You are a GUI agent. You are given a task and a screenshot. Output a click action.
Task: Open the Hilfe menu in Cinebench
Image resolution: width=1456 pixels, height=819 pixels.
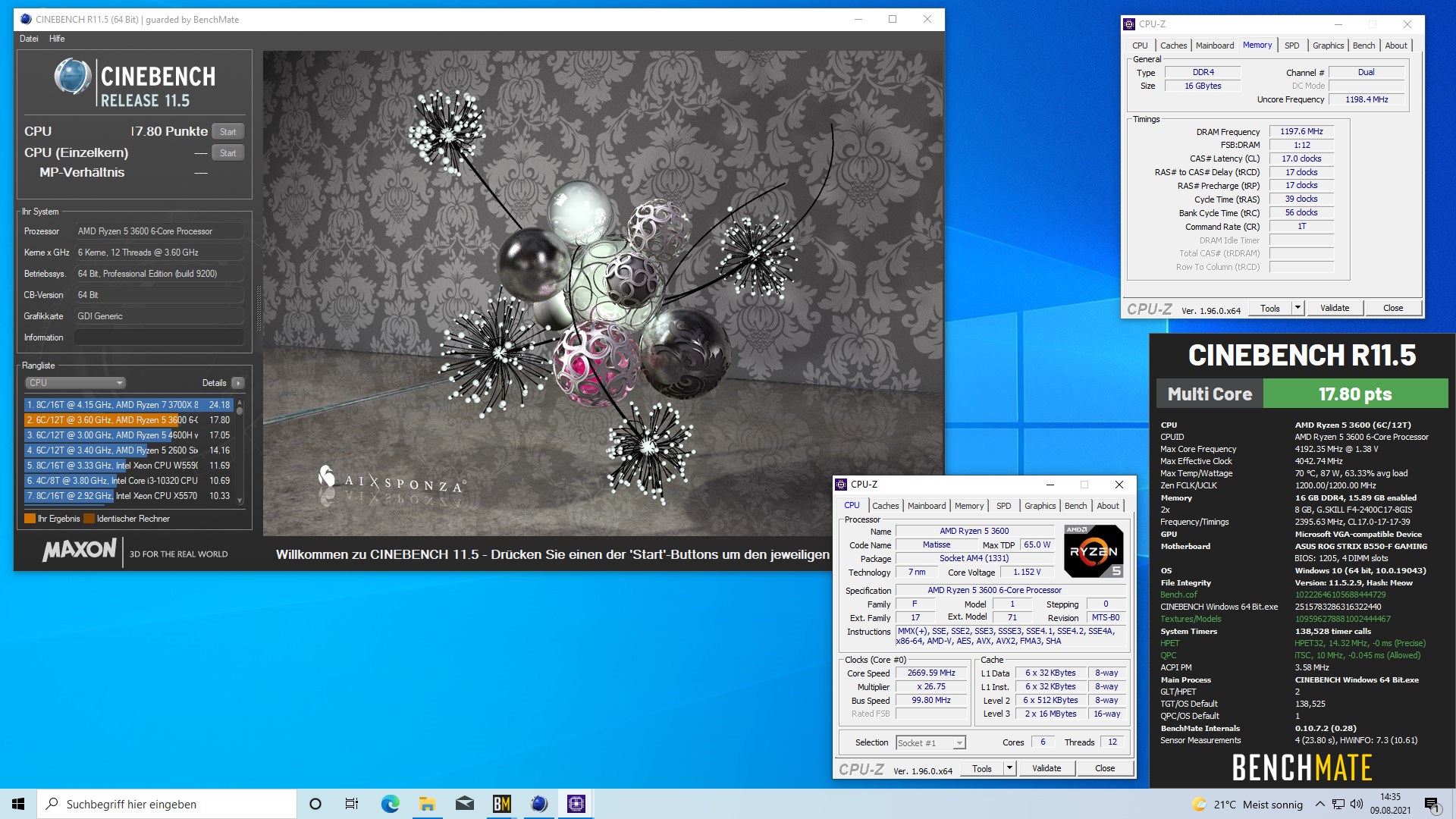click(57, 39)
